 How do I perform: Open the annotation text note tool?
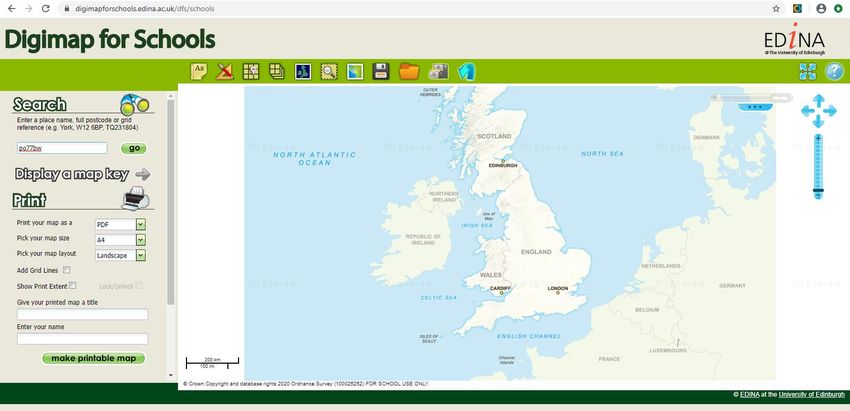tap(198, 71)
